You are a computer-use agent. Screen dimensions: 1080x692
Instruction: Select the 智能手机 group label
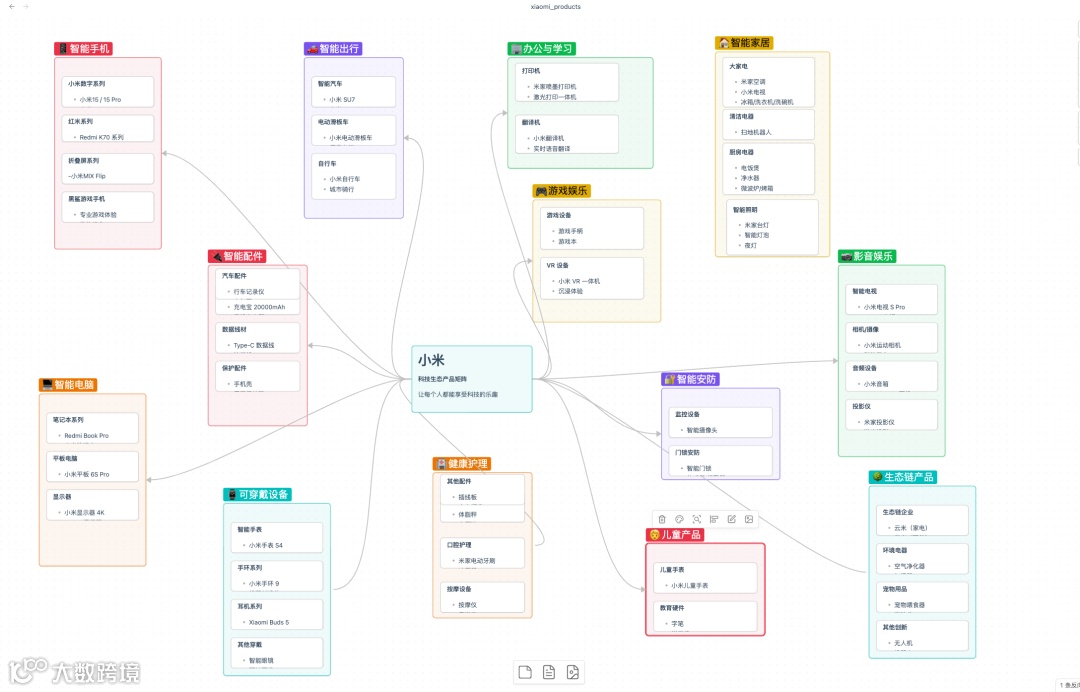83,48
